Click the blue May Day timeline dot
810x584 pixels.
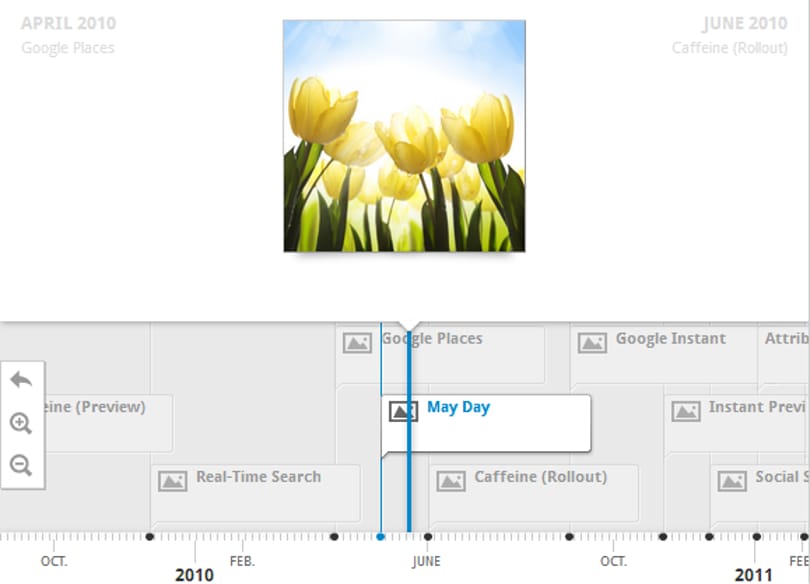(x=381, y=537)
